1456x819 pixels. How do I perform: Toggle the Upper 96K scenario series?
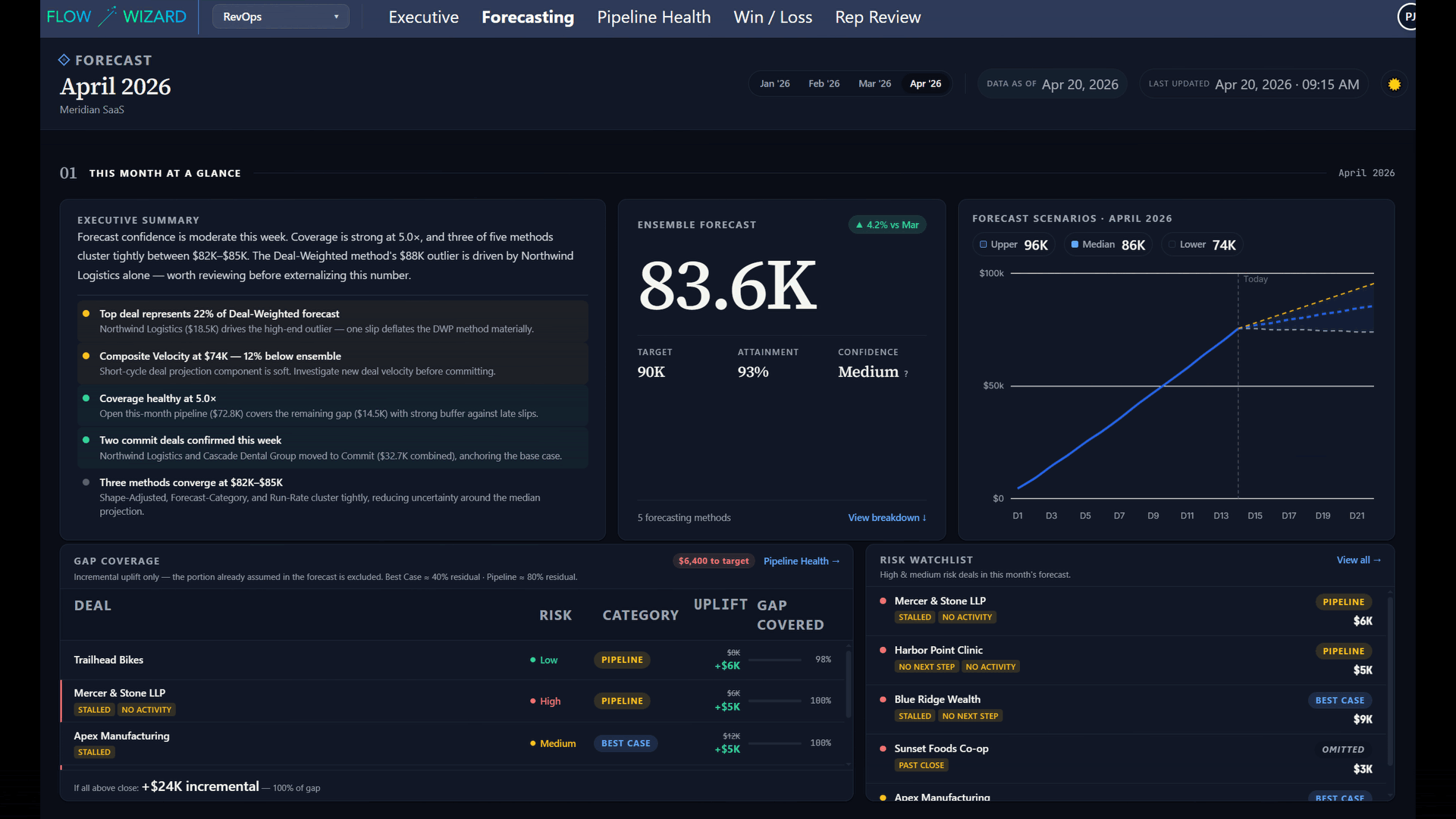[x=1013, y=244]
